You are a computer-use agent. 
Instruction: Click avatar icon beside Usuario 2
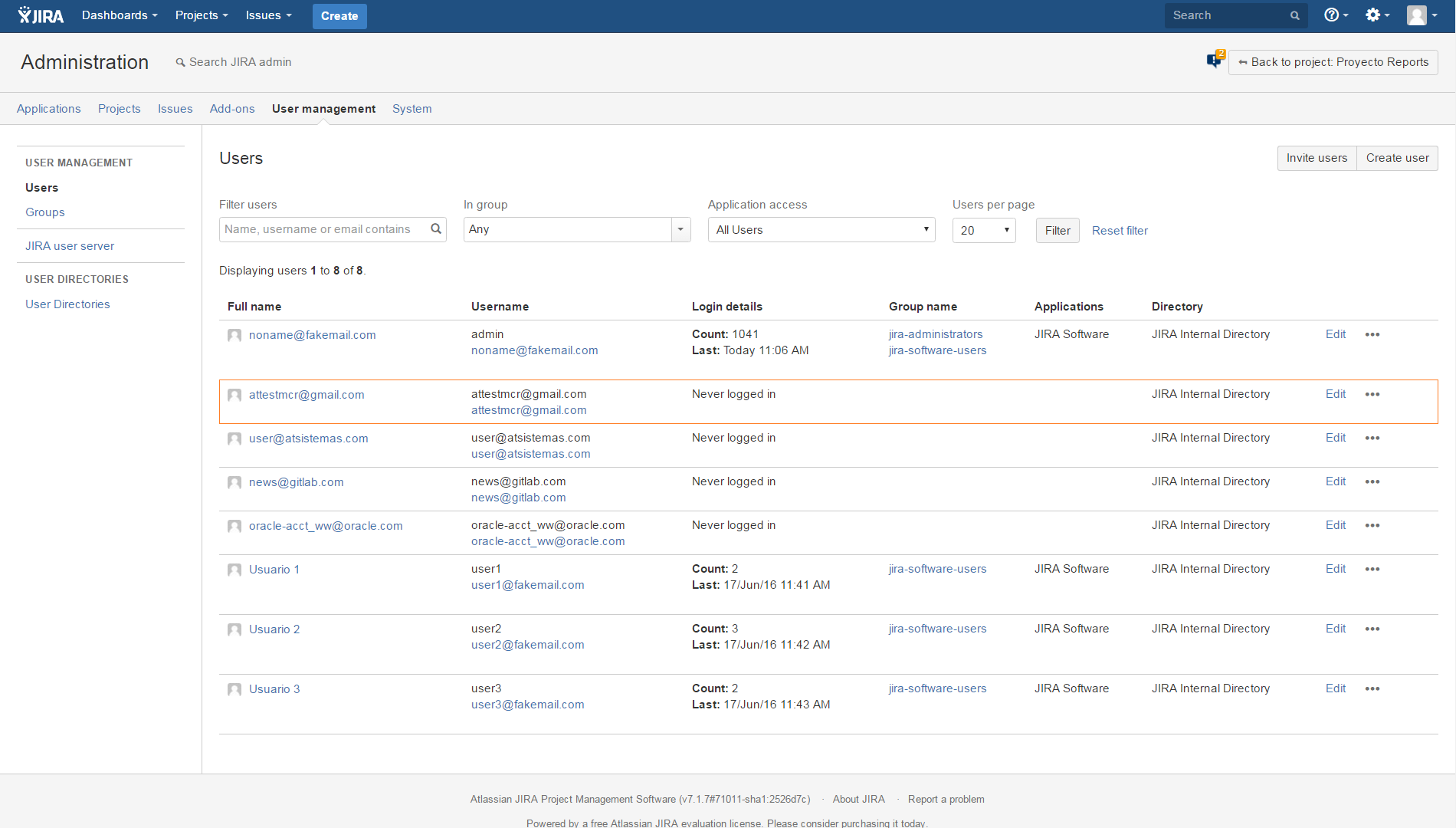234,629
